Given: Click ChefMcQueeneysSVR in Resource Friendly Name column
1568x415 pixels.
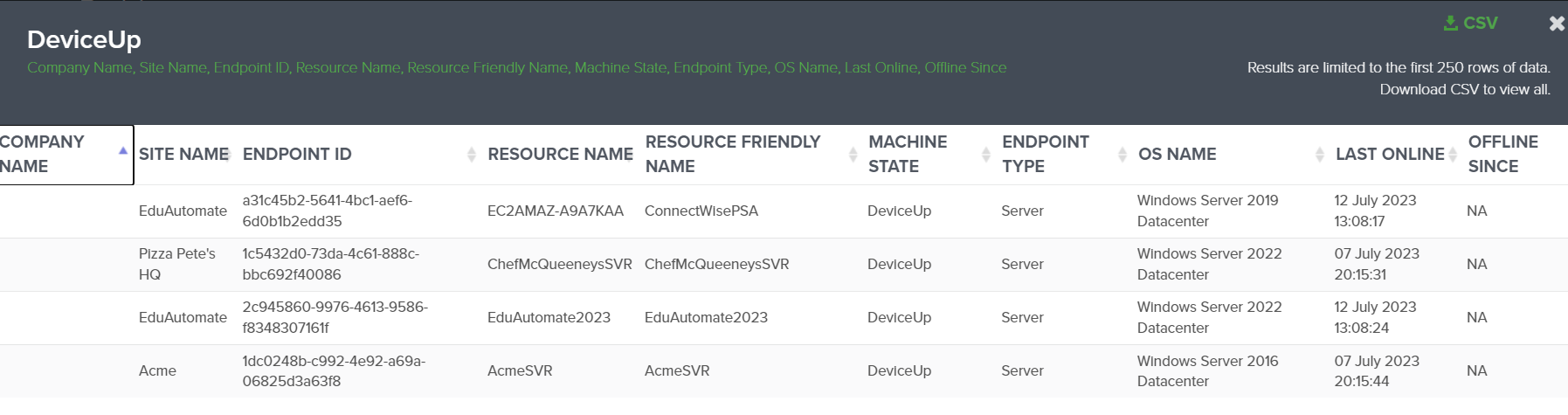Looking at the screenshot, I should tap(716, 264).
